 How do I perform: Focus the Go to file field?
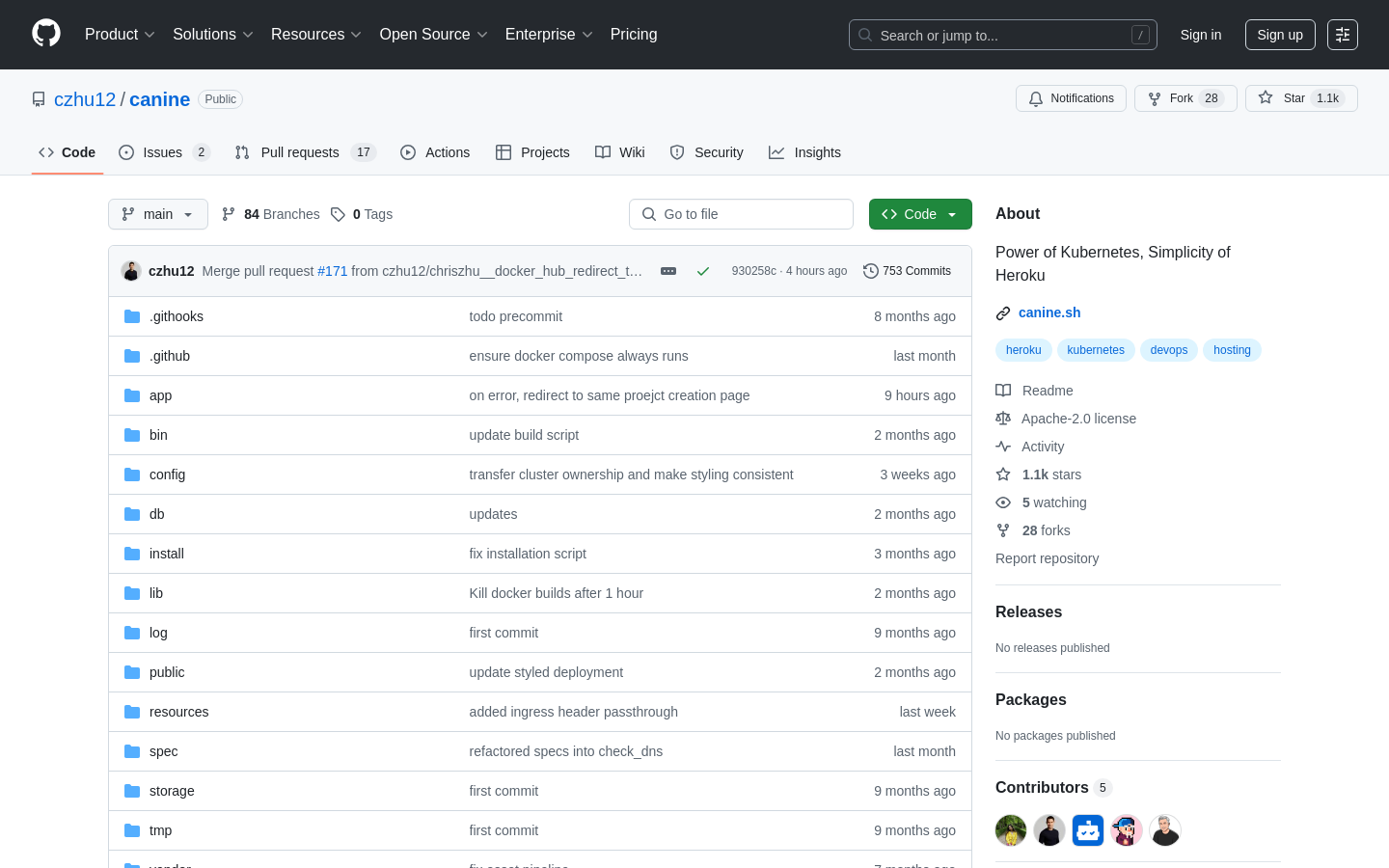click(741, 214)
